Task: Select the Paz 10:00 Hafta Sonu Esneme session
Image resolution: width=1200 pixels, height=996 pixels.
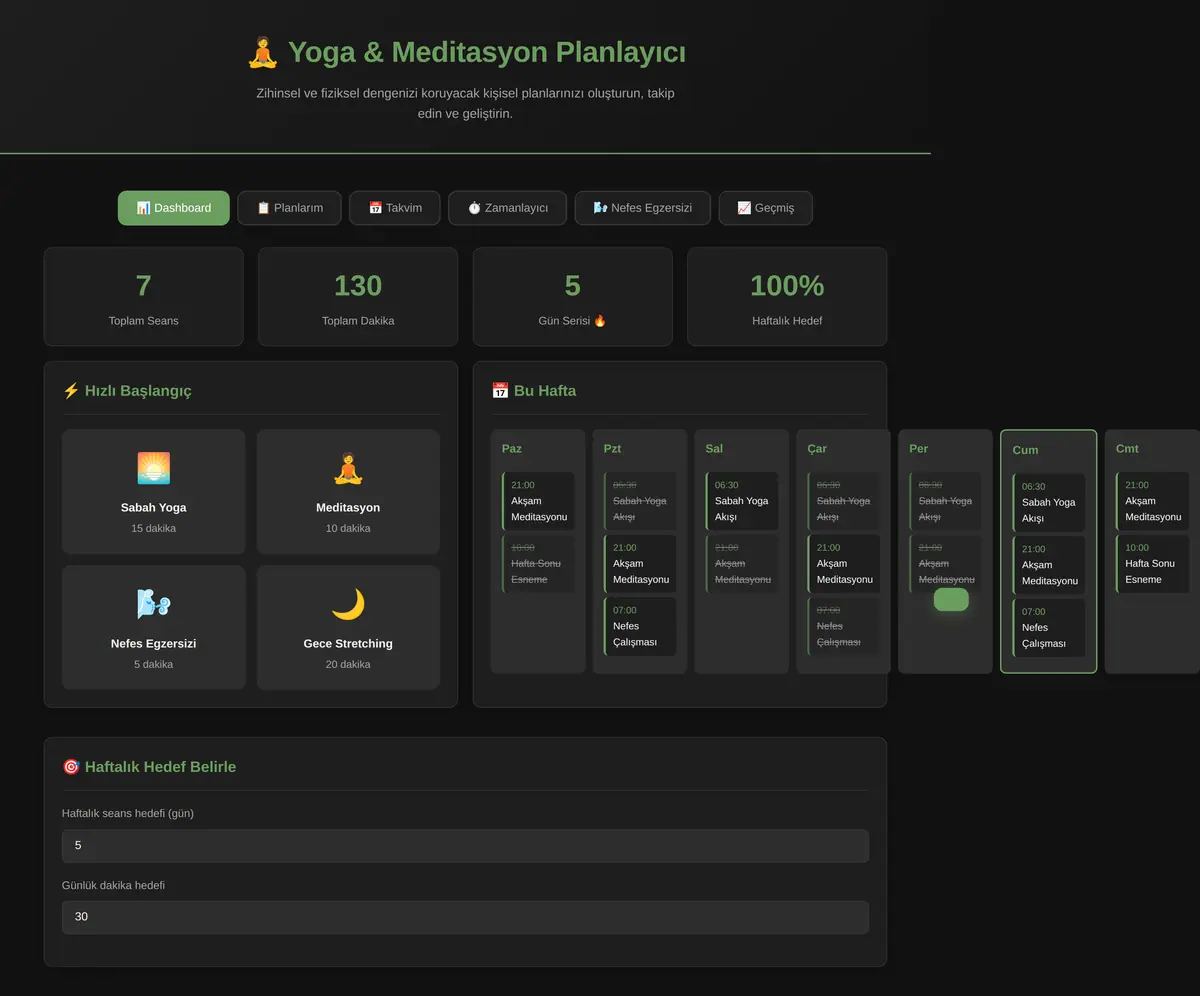Action: pos(538,564)
